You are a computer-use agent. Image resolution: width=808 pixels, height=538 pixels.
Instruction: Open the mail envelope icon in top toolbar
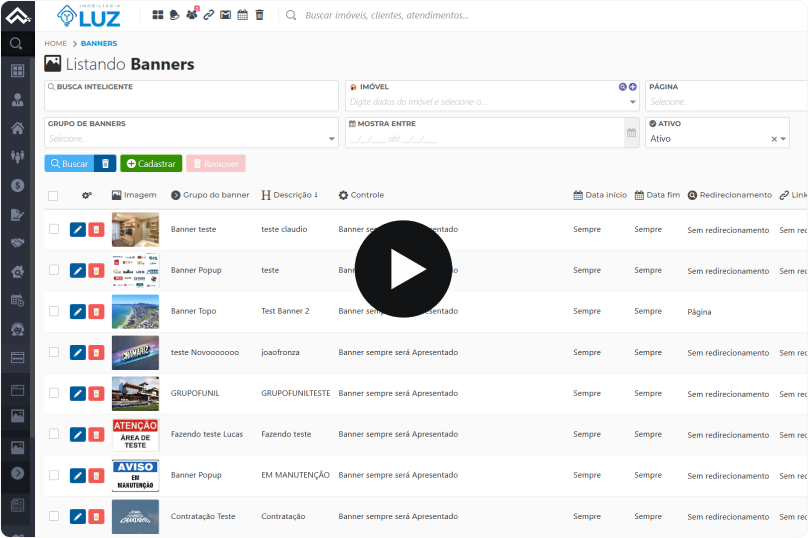tap(225, 15)
